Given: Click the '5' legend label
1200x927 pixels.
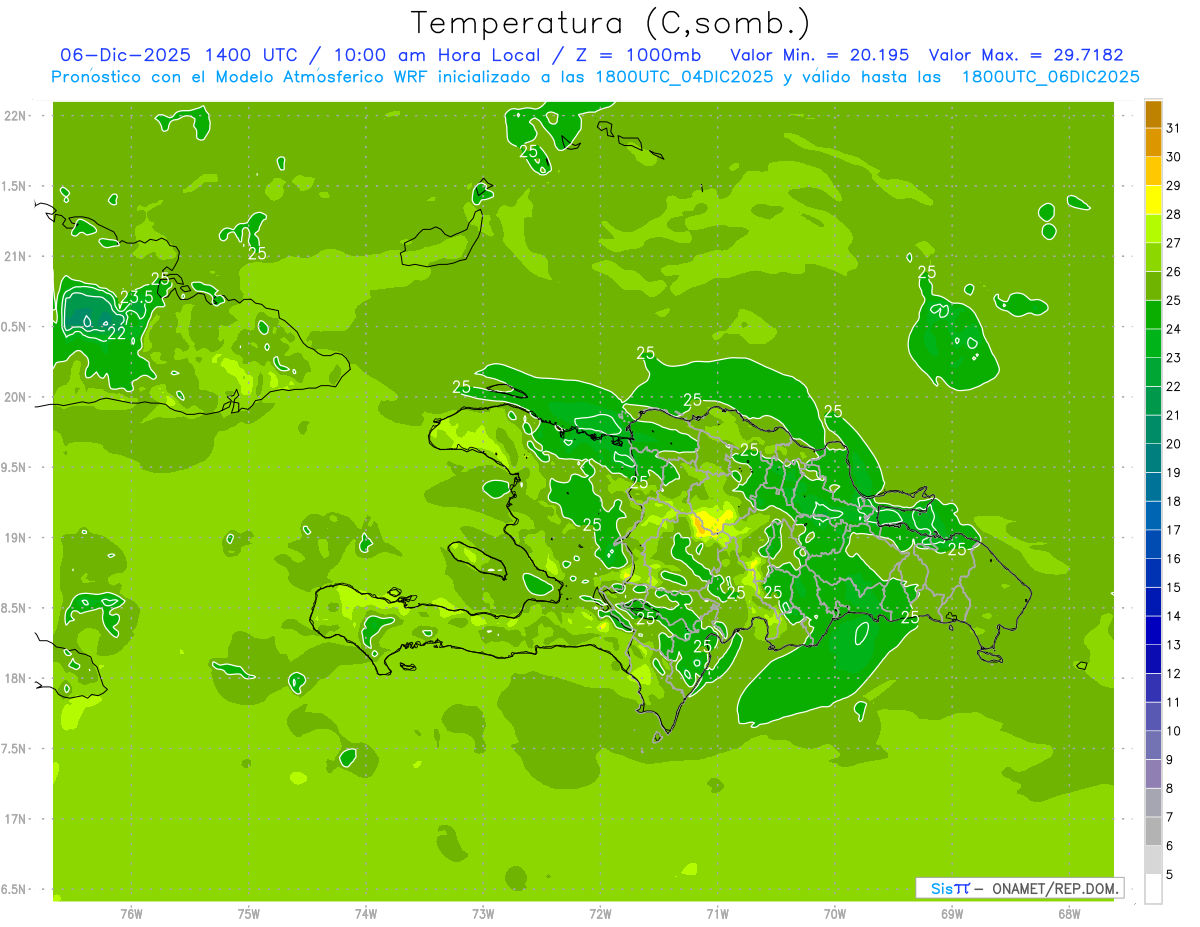Looking at the screenshot, I should coord(1170,875).
